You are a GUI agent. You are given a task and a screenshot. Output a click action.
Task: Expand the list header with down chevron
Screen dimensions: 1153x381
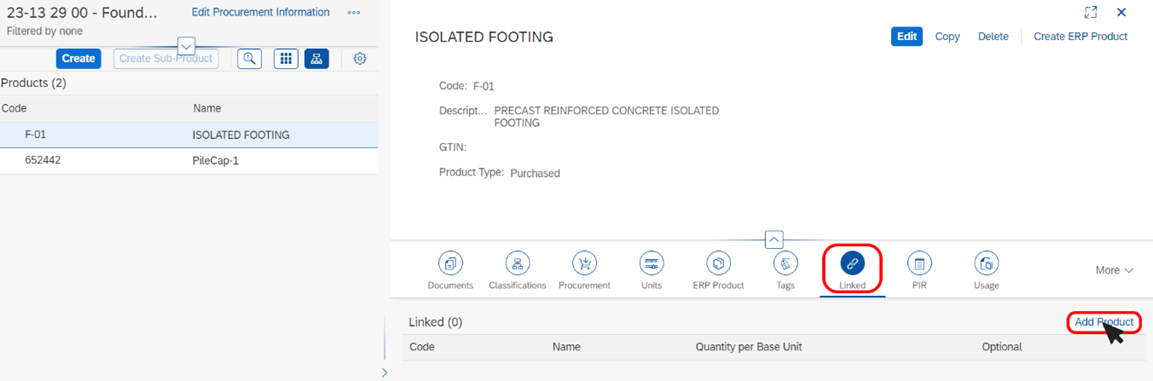[x=187, y=44]
